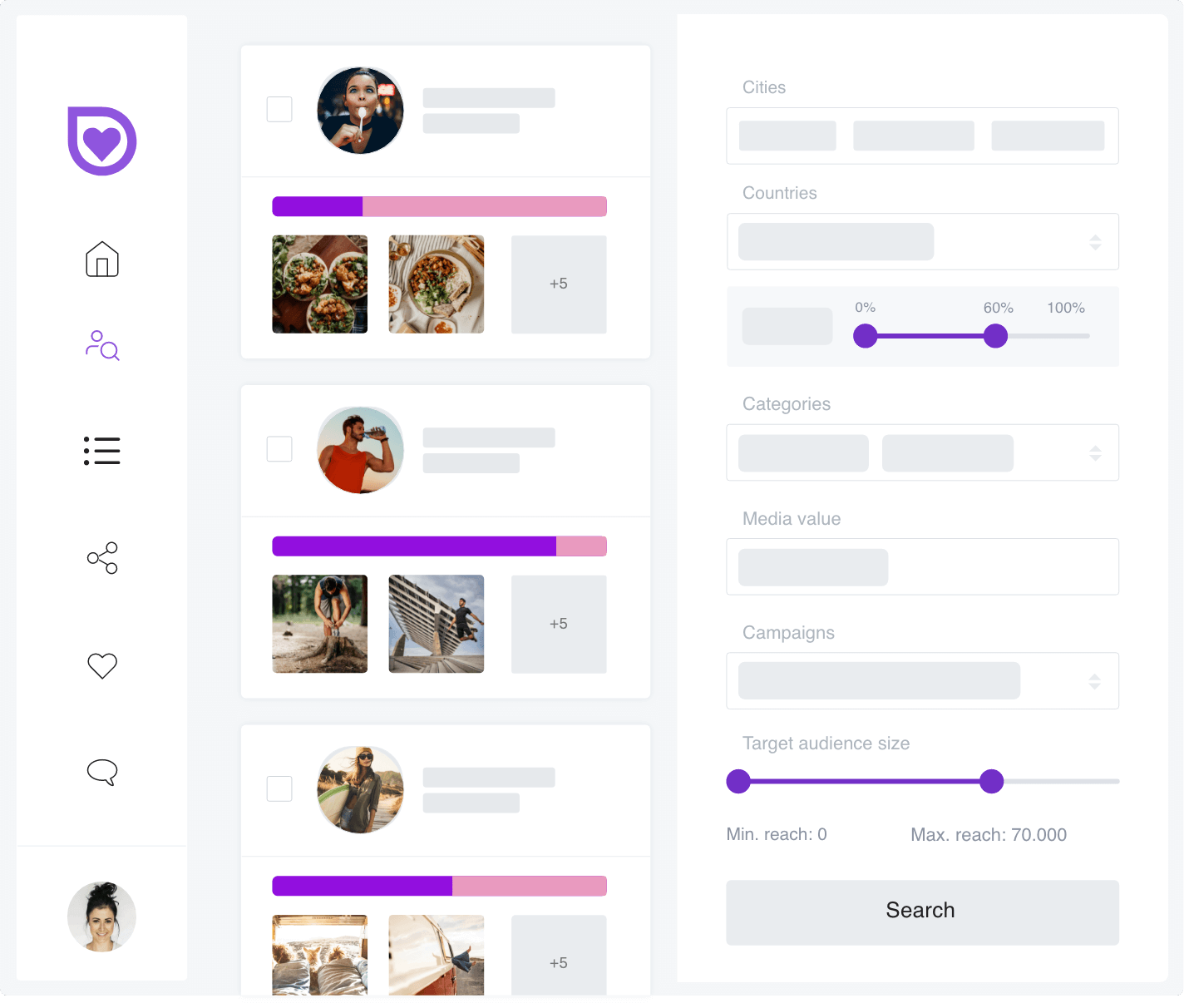The width and height of the screenshot is (1184, 1008).
Task: Select checkbox for man drinking water influencer
Action: pos(279,449)
